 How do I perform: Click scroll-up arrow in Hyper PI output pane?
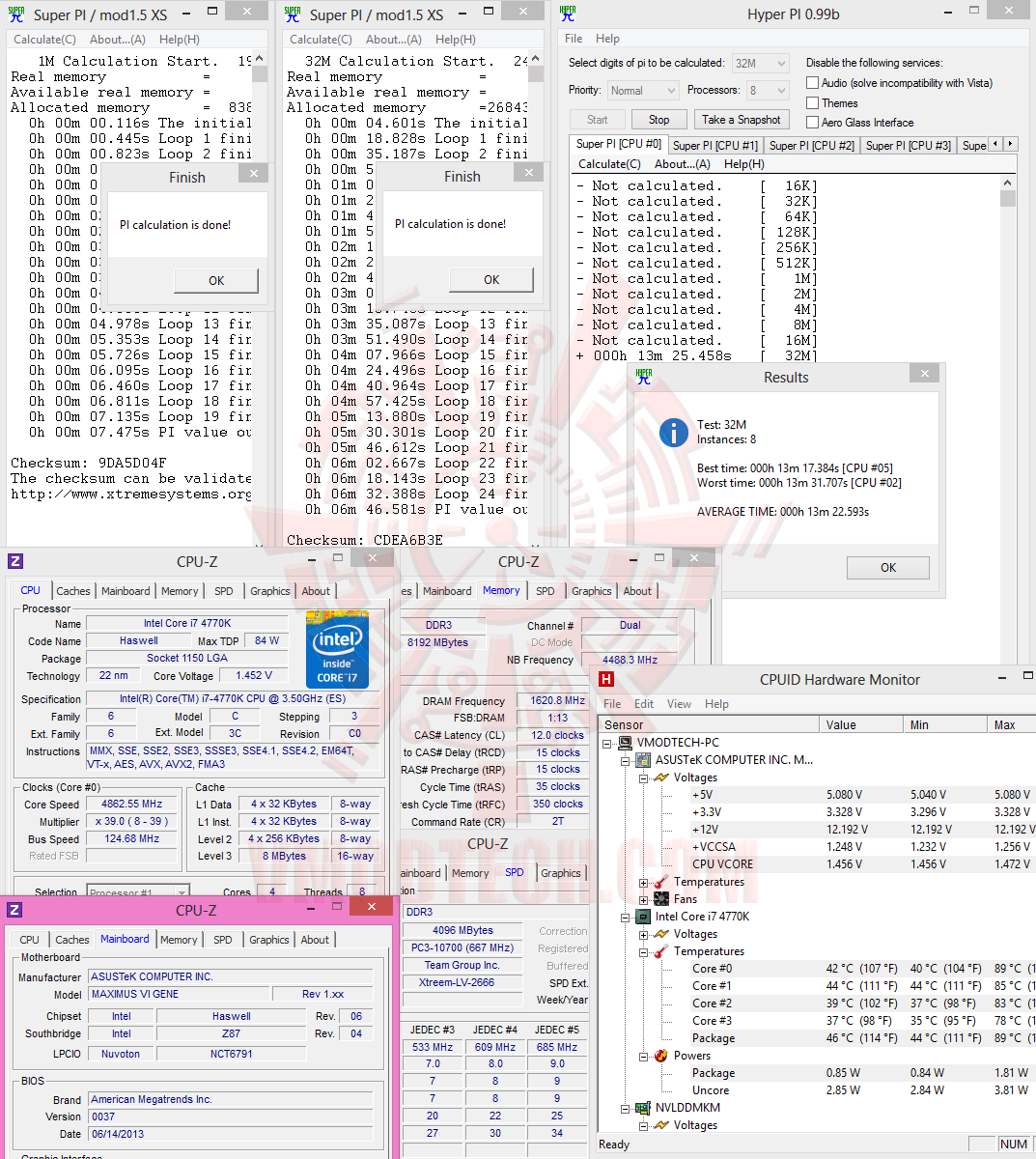[1008, 183]
